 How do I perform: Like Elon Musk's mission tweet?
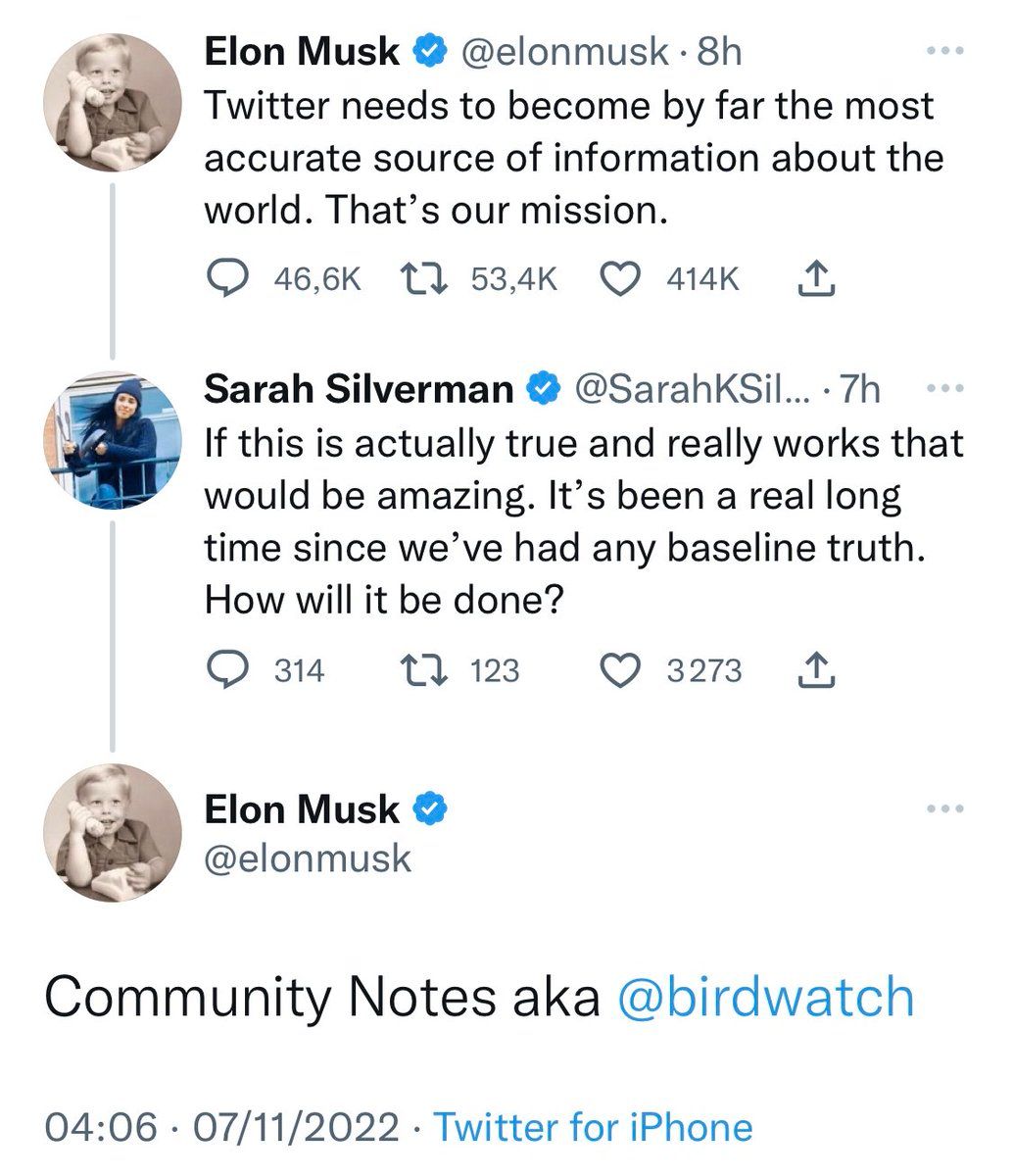[x=619, y=280]
